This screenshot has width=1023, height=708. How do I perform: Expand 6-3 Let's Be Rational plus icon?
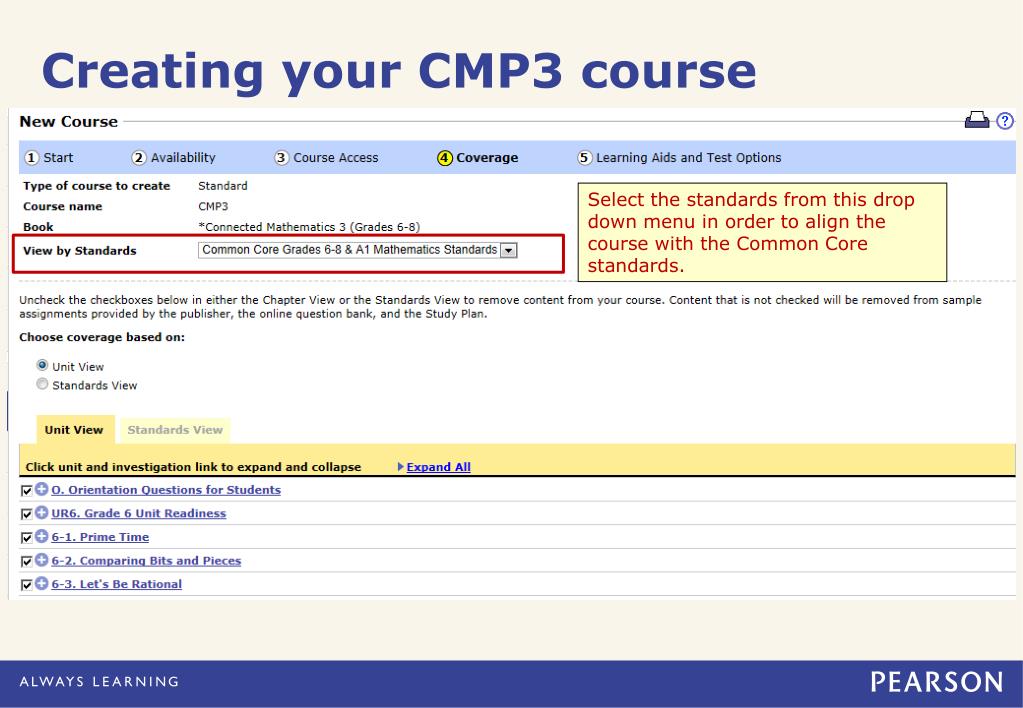pos(42,583)
